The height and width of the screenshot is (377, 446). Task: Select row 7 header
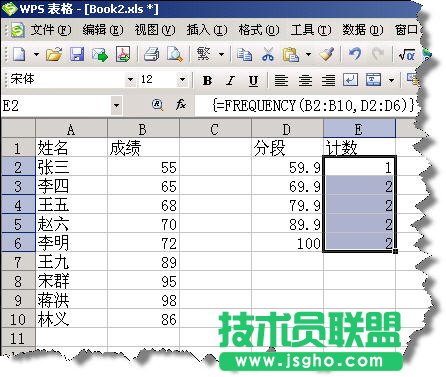[x=18, y=262]
